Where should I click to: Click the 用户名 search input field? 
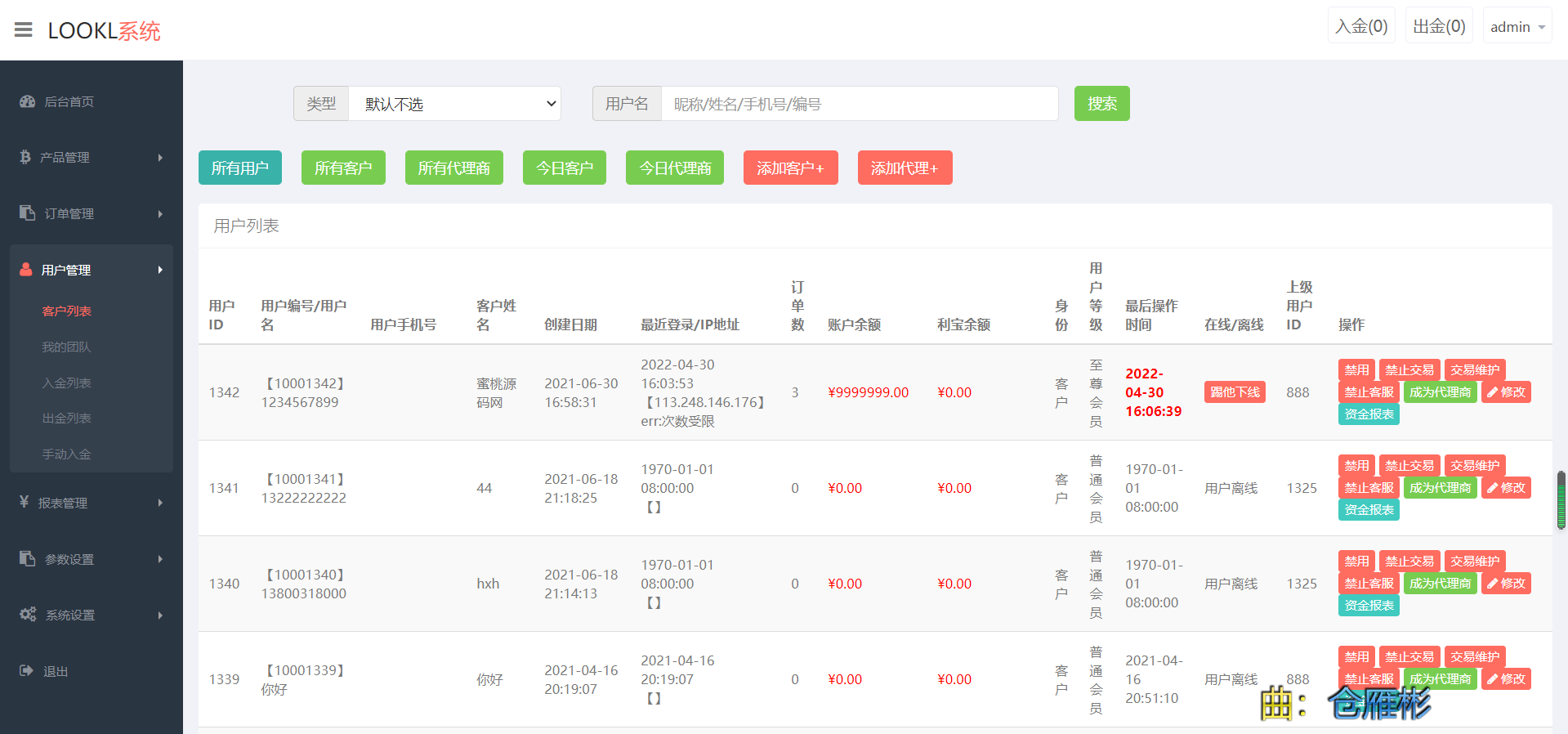tap(859, 104)
